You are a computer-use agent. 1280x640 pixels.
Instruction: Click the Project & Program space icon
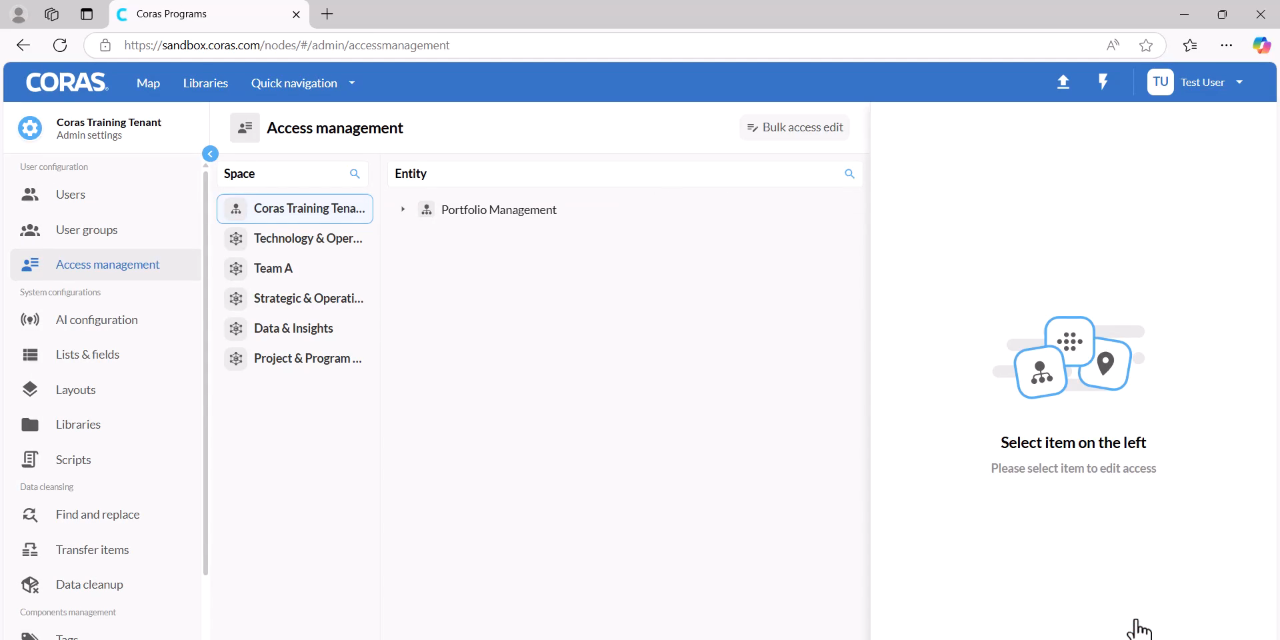(x=236, y=359)
